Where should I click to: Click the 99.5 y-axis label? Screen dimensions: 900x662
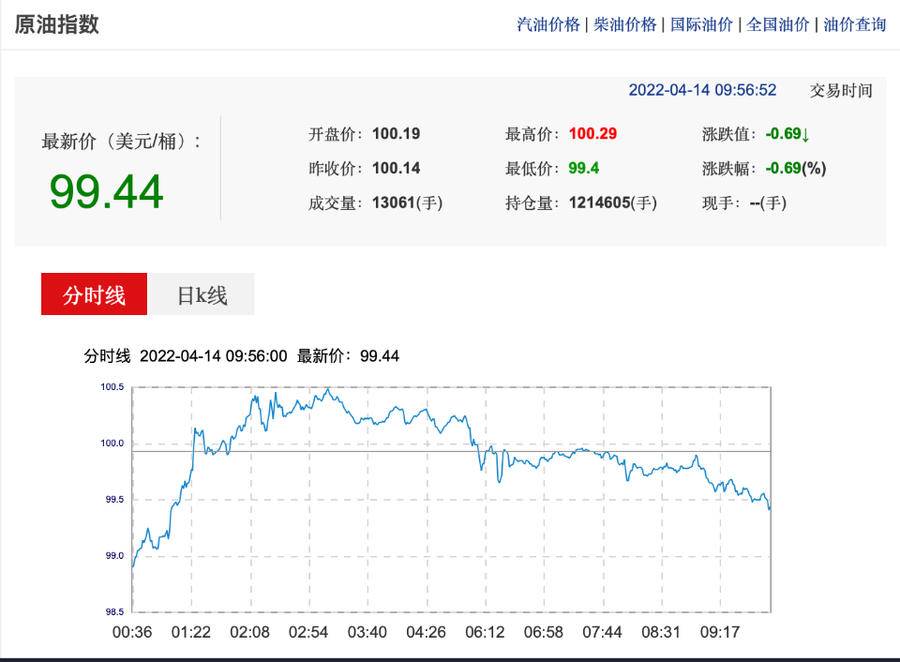click(x=115, y=500)
